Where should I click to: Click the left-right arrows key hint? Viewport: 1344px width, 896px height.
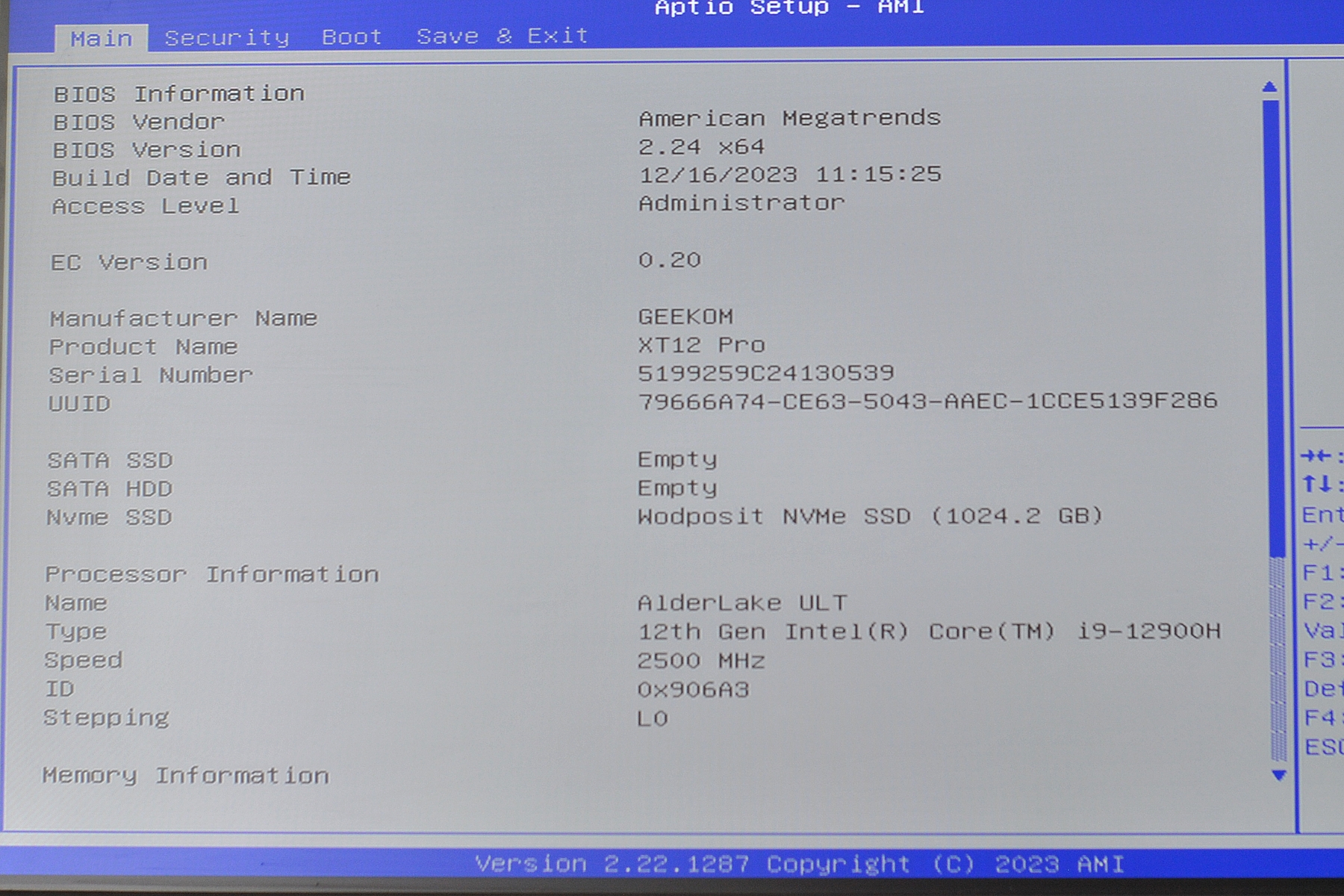point(1322,456)
